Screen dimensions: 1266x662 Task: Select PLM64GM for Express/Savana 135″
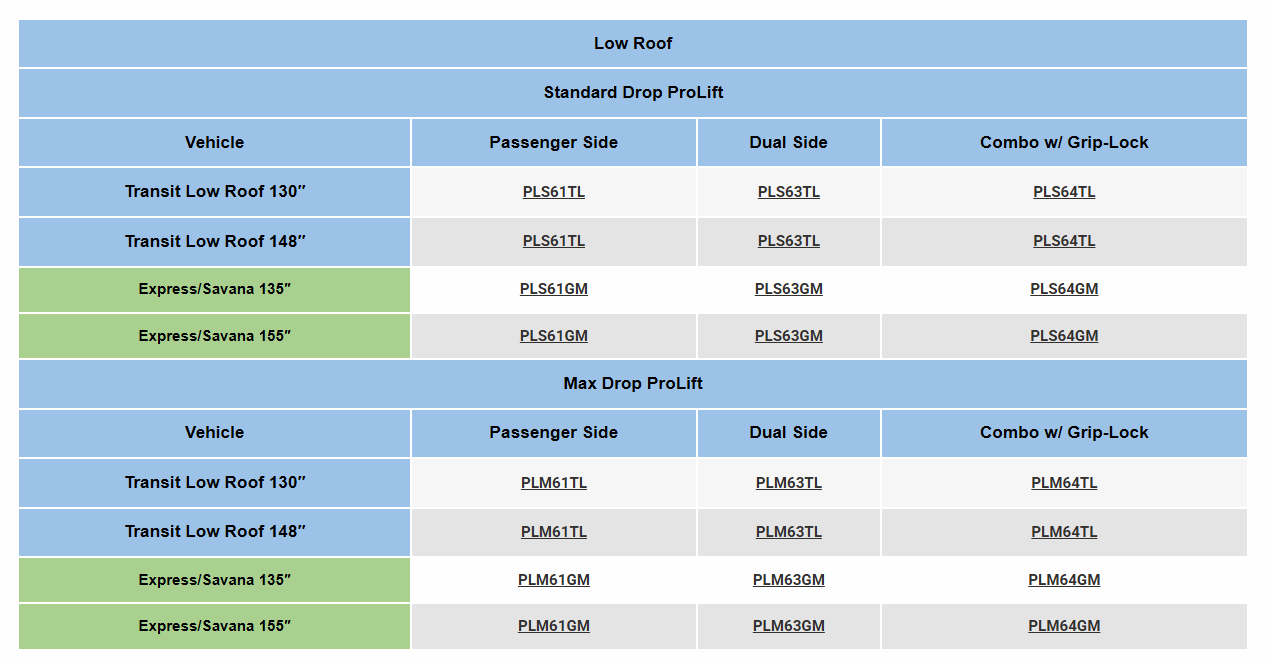[x=1064, y=580]
